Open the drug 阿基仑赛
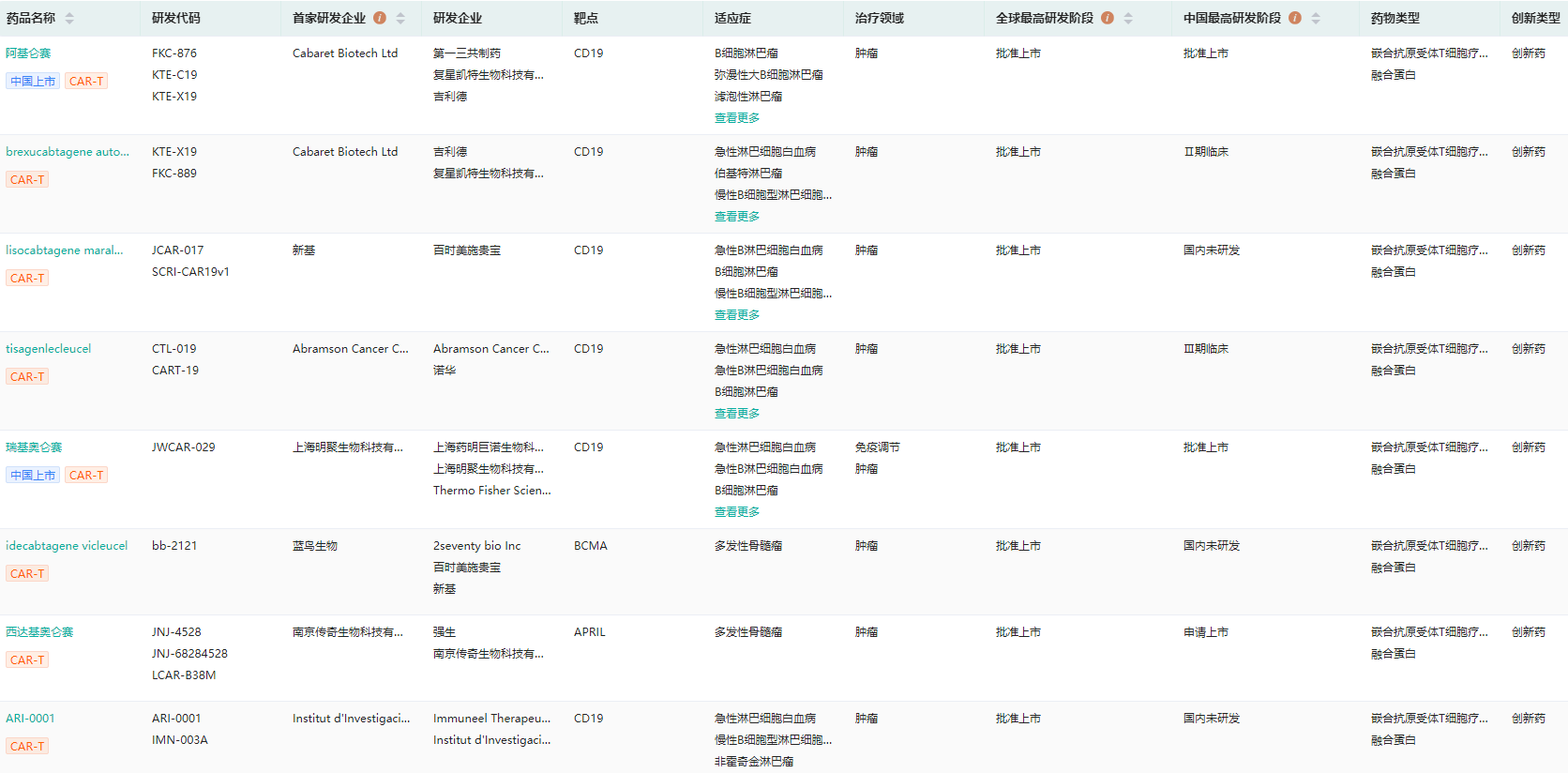Viewport: 1568px width, 773px height. point(28,53)
